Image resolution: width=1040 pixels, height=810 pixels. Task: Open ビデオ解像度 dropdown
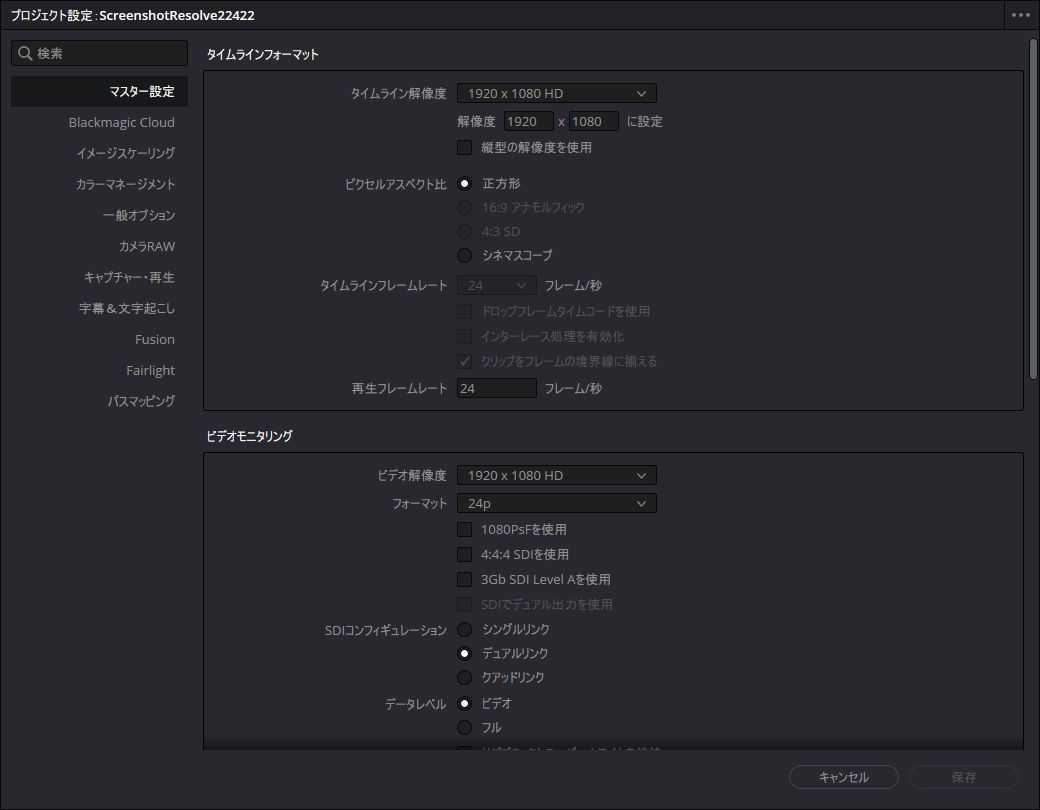coord(556,476)
